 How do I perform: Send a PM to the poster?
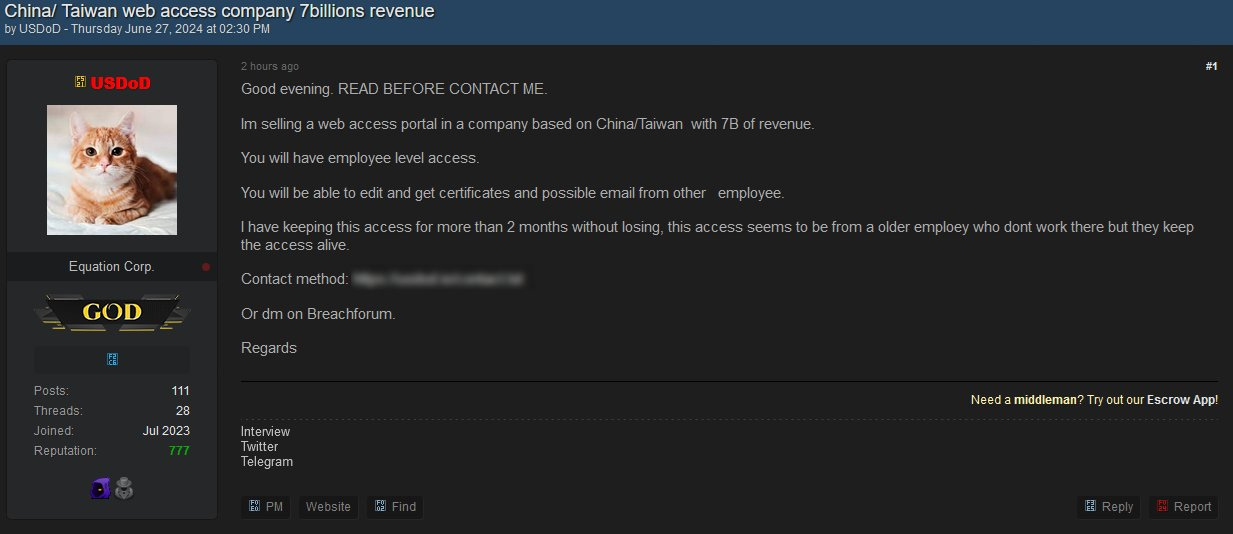tap(266, 507)
